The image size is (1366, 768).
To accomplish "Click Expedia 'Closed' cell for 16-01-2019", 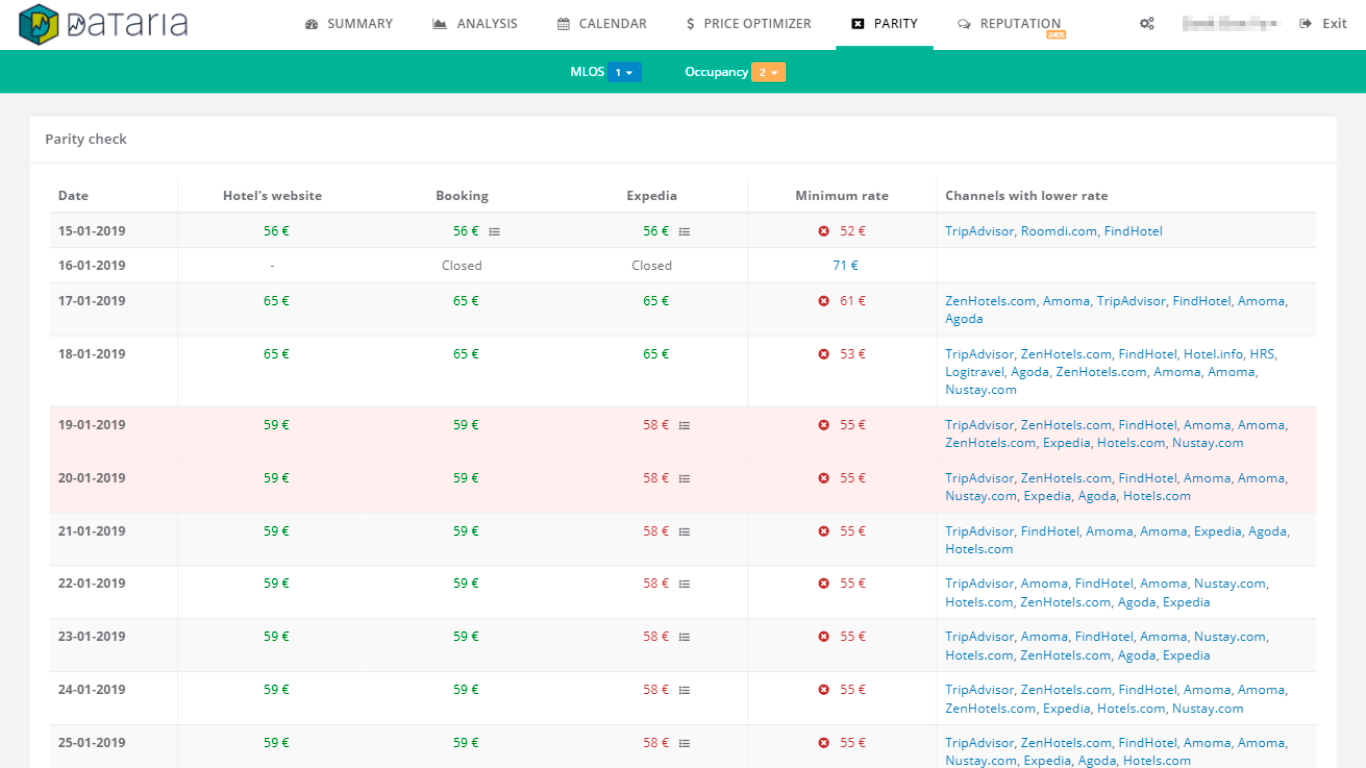I will coord(652,266).
